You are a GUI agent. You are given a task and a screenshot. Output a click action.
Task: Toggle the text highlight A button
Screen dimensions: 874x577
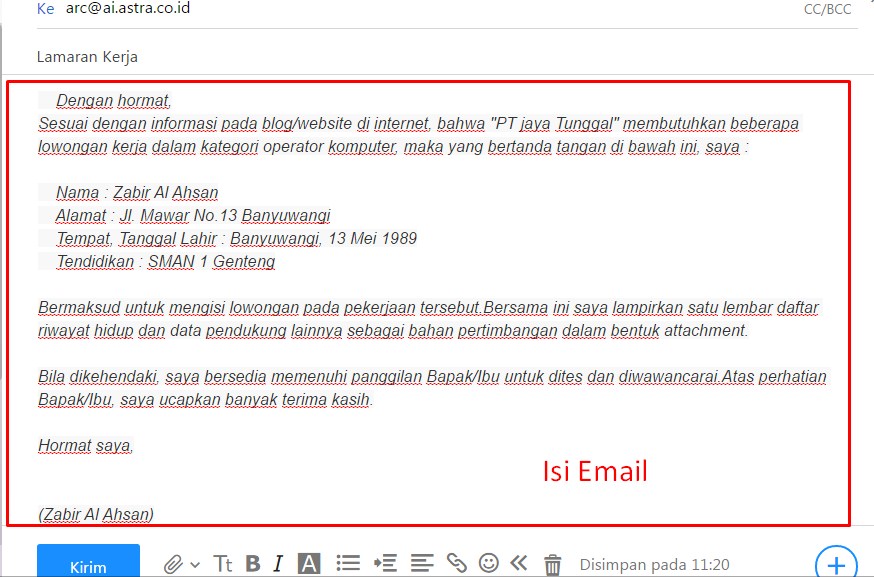pyautogui.click(x=308, y=563)
